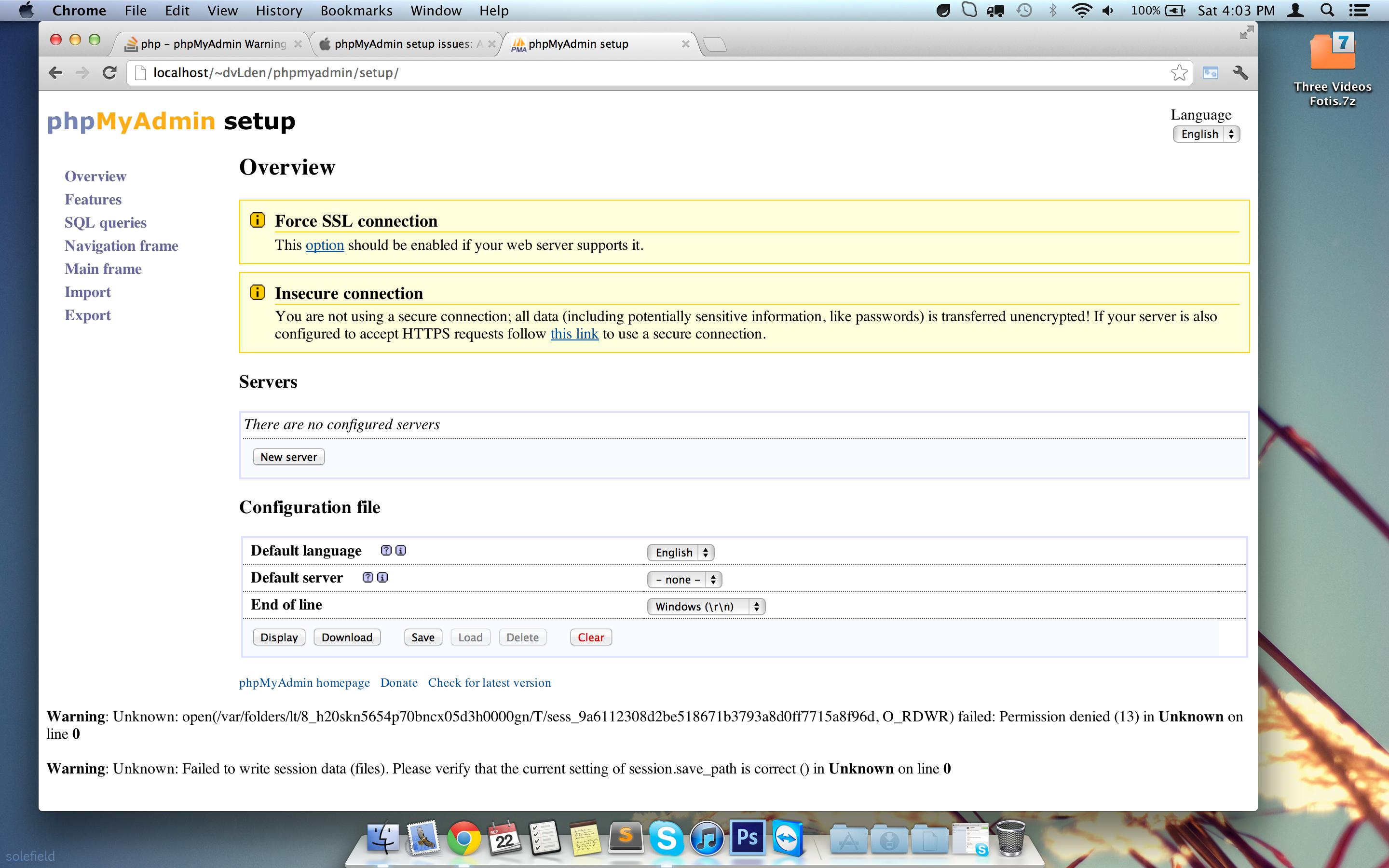Click the help icon beside Default language
Image resolution: width=1389 pixels, height=868 pixels.
386,551
